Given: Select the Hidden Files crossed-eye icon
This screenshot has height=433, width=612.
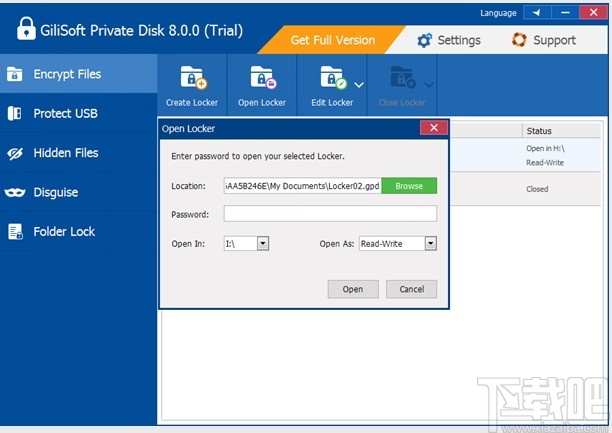Looking at the screenshot, I should pos(15,153).
